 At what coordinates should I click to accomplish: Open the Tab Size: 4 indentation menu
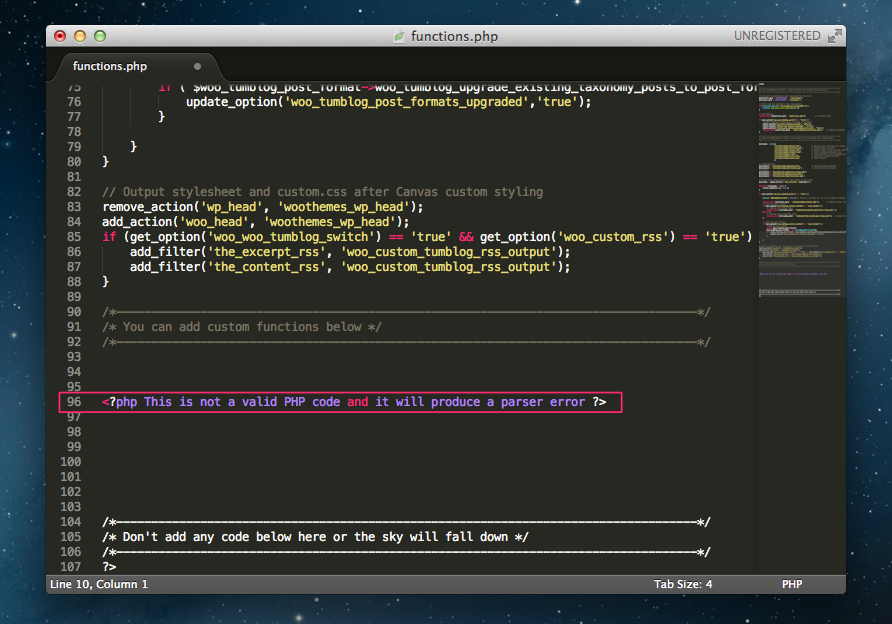tap(683, 584)
